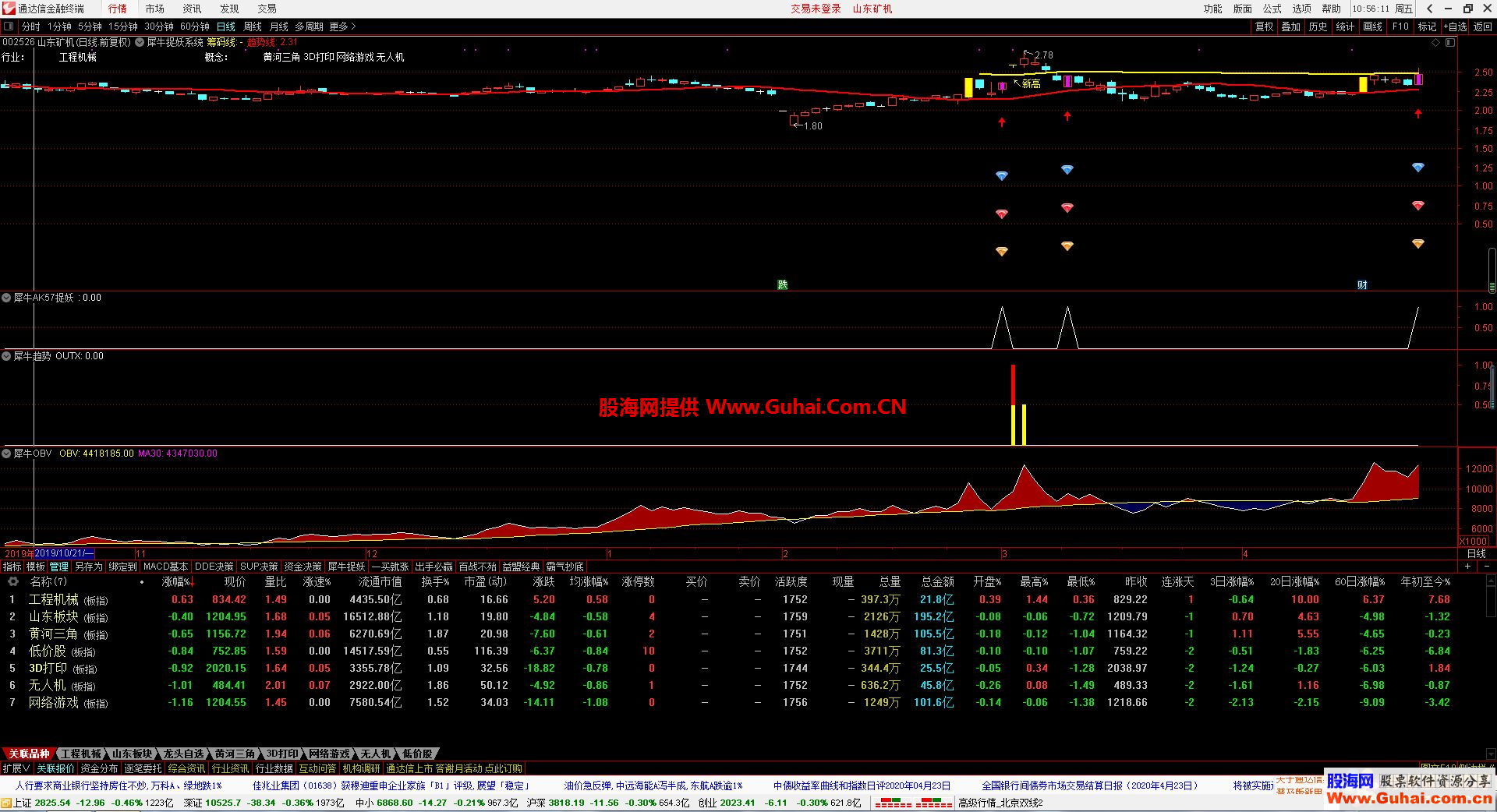Open the 选项 menu
This screenshot has height=812, width=1497.
[1302, 9]
